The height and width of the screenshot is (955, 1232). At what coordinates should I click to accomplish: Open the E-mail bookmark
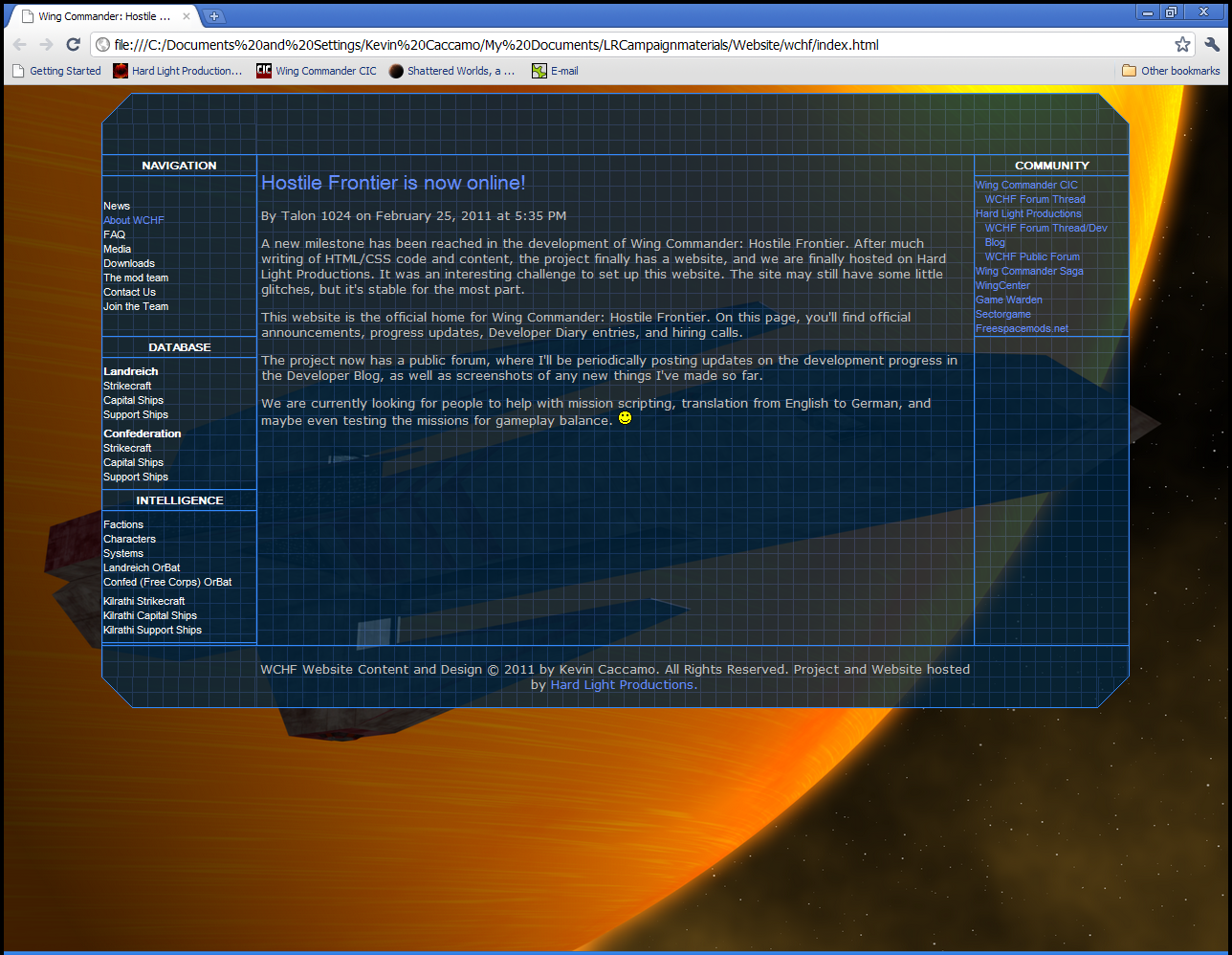click(x=555, y=71)
